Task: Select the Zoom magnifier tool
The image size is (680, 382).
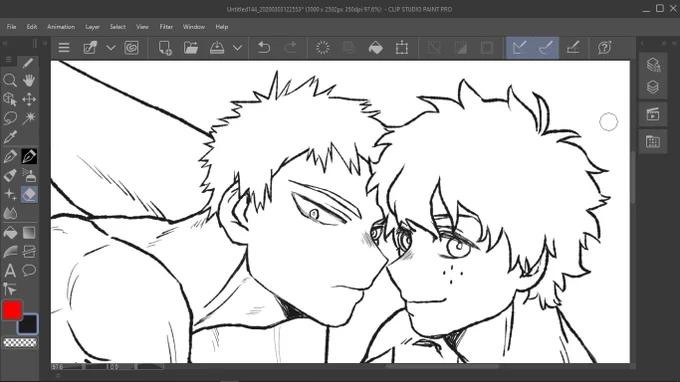Action: pyautogui.click(x=10, y=80)
